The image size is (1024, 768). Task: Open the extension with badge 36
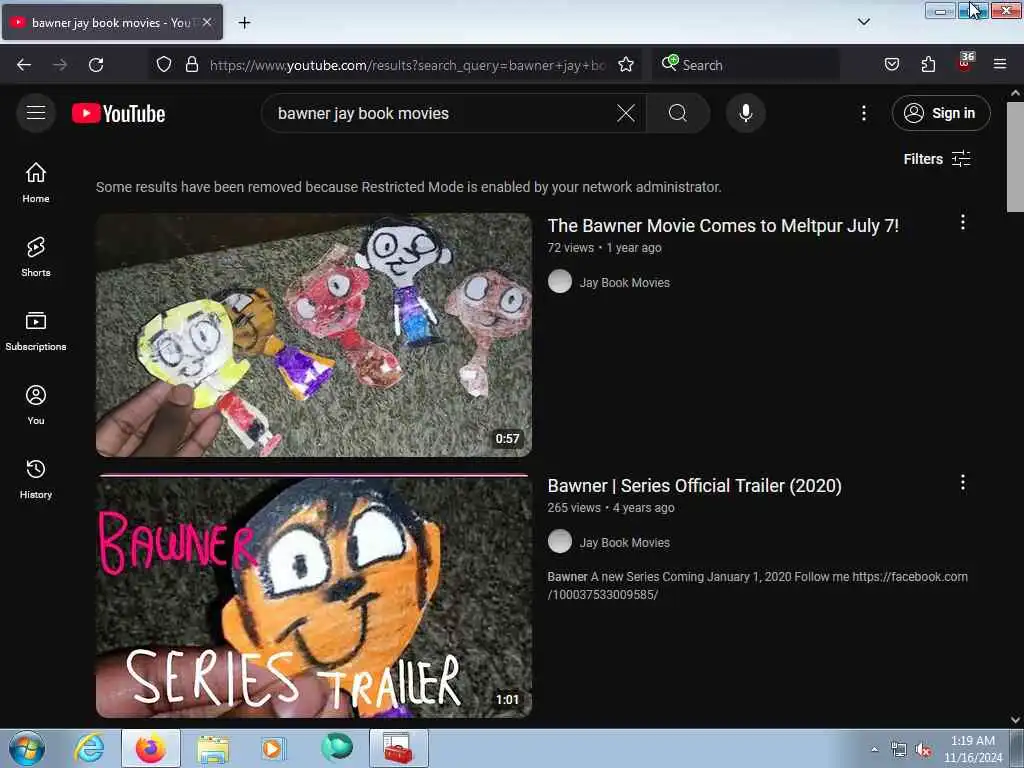(965, 63)
